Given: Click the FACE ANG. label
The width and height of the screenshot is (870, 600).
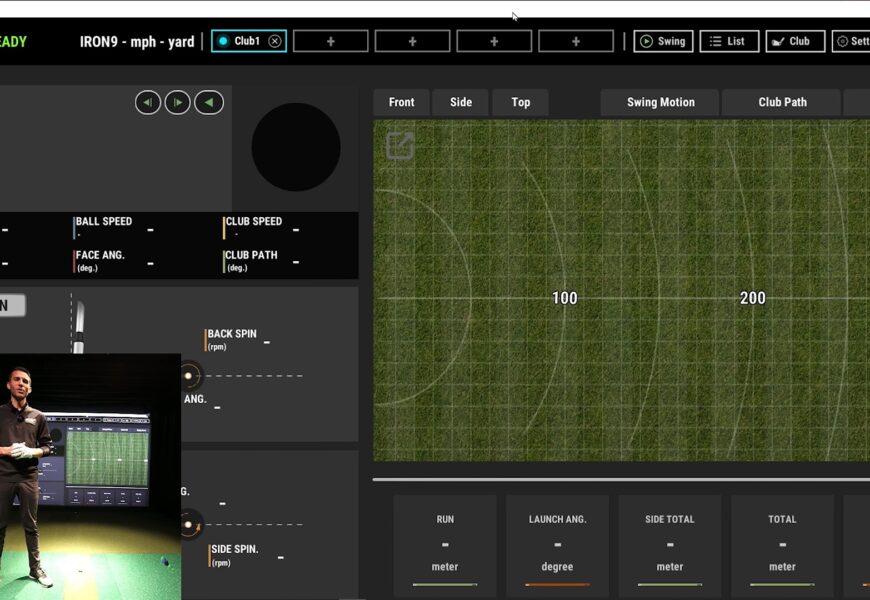Looking at the screenshot, I should 100,255.
